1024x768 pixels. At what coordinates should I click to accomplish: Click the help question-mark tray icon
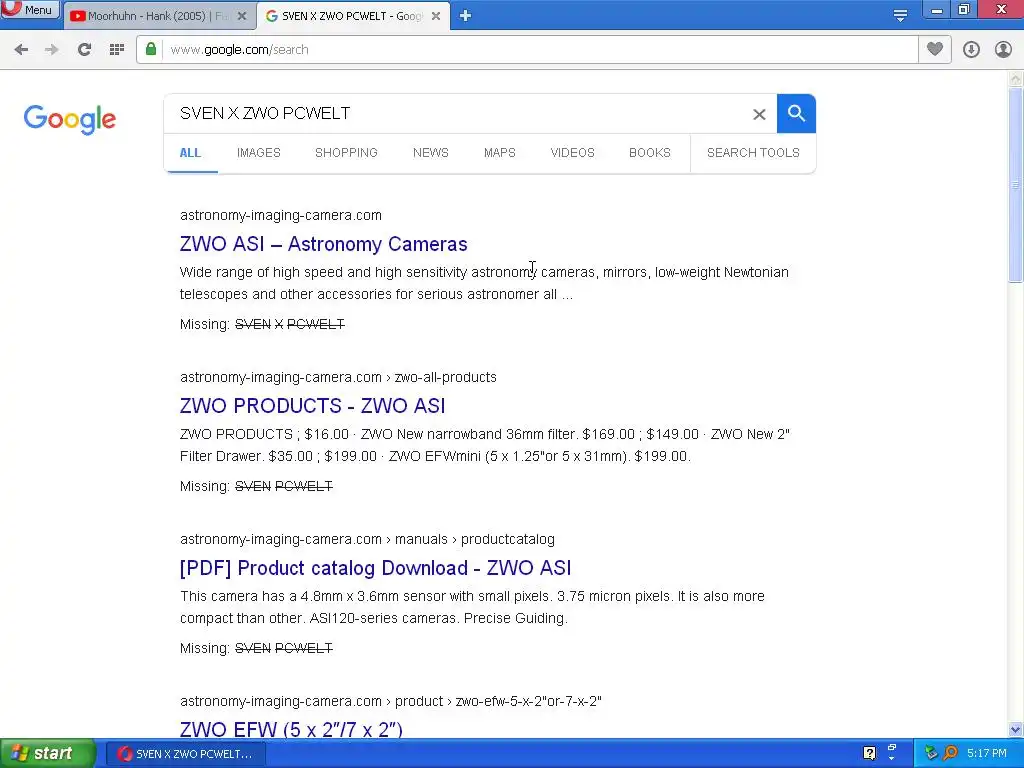[869, 754]
